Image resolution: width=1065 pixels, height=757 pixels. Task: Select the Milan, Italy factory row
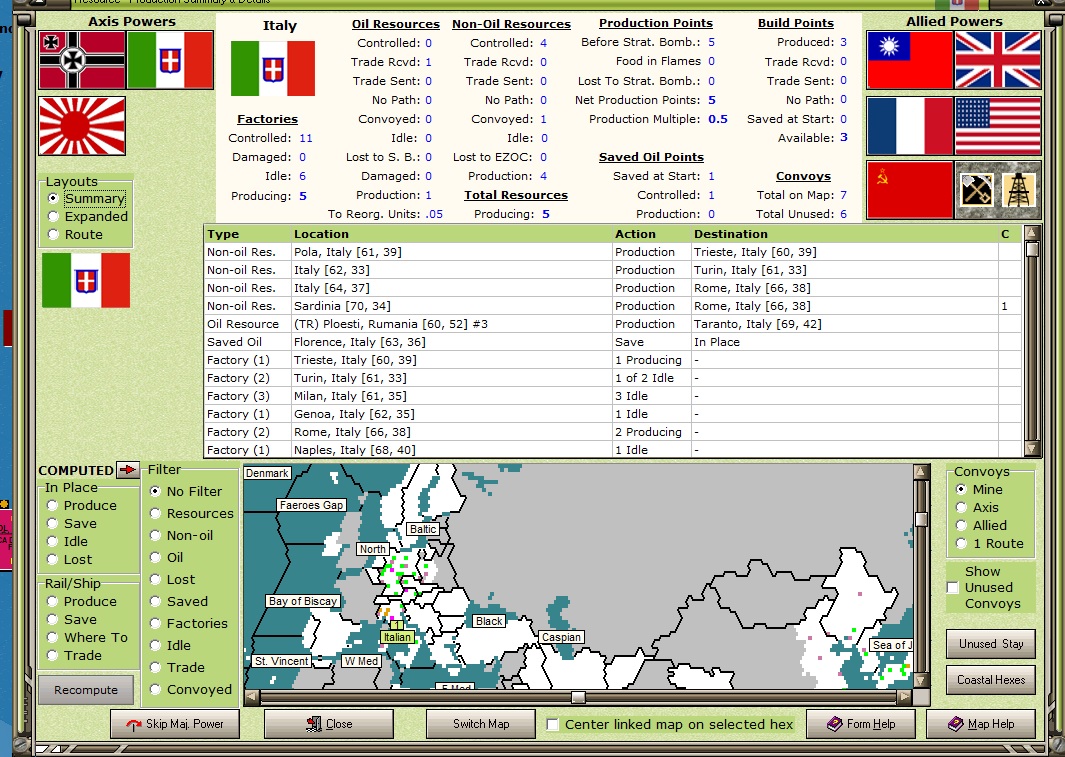(x=612, y=396)
